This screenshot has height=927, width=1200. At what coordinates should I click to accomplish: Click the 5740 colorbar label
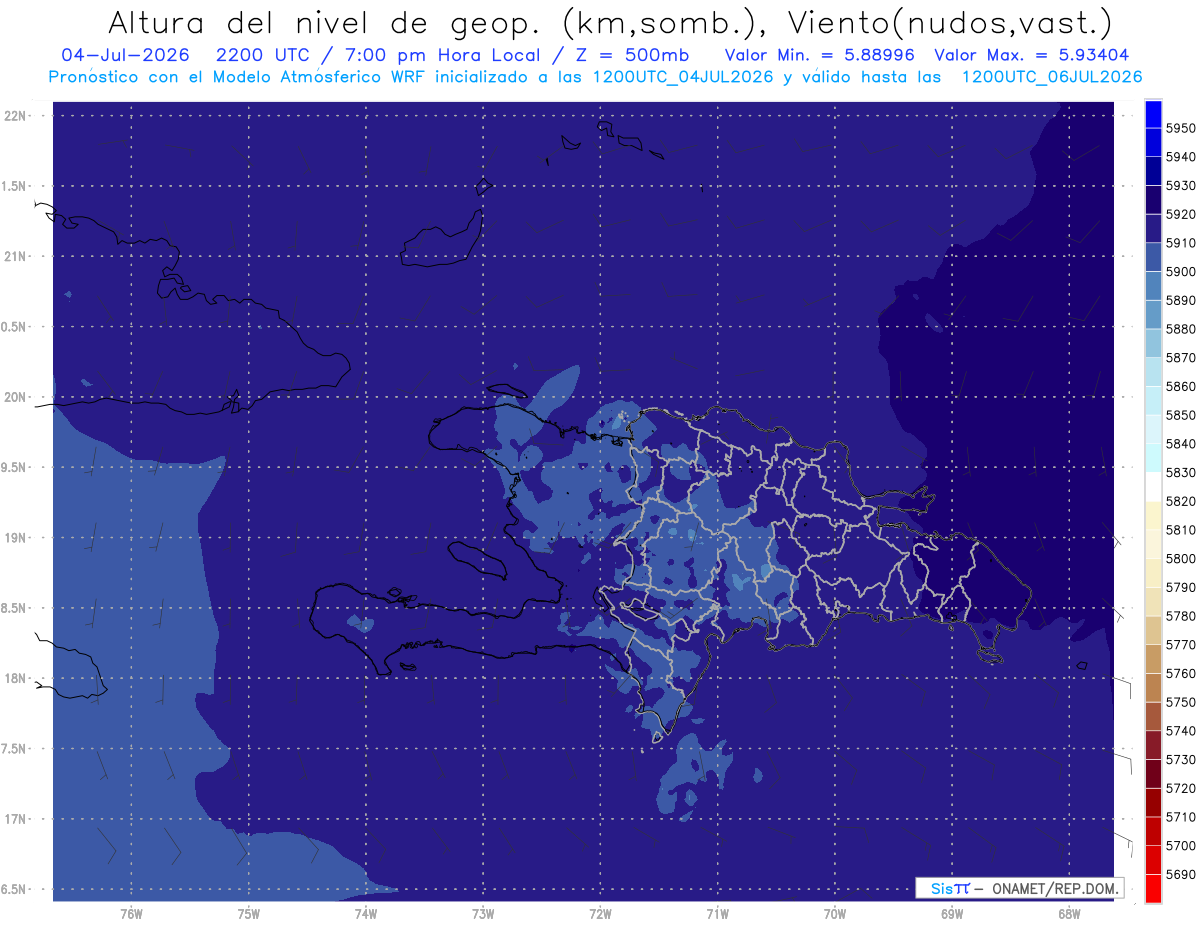pyautogui.click(x=1180, y=731)
